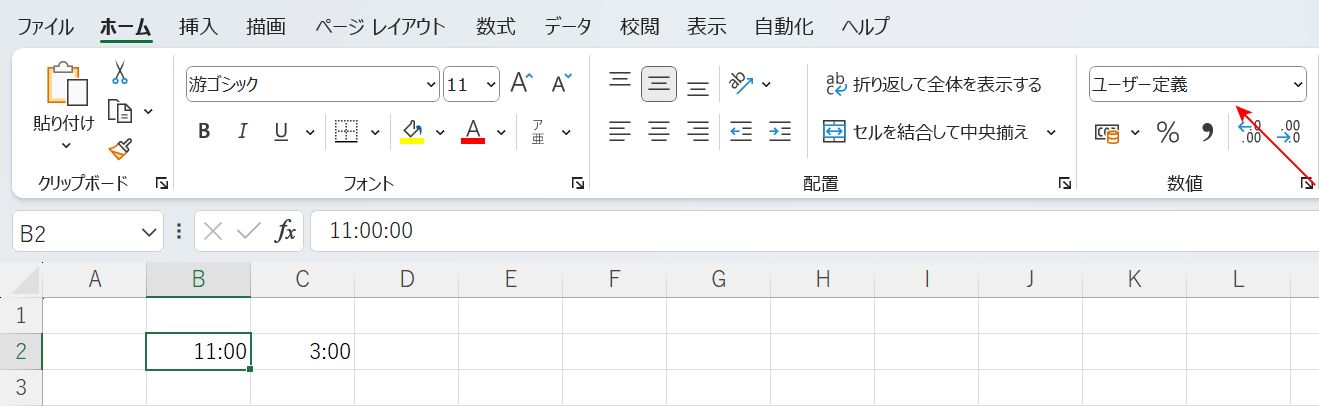Image resolution: width=1319 pixels, height=406 pixels.
Task: Click the Comma Style icon
Action: tap(1206, 132)
